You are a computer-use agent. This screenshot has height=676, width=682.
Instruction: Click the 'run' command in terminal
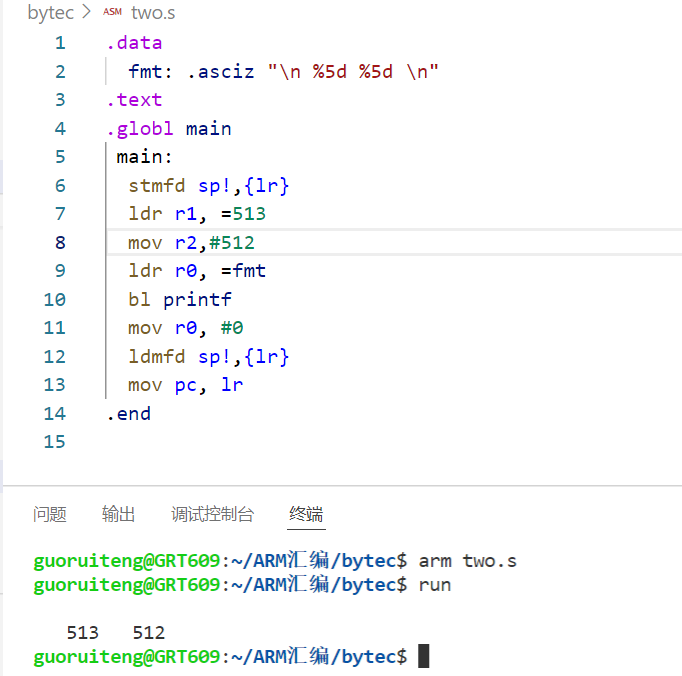point(435,584)
